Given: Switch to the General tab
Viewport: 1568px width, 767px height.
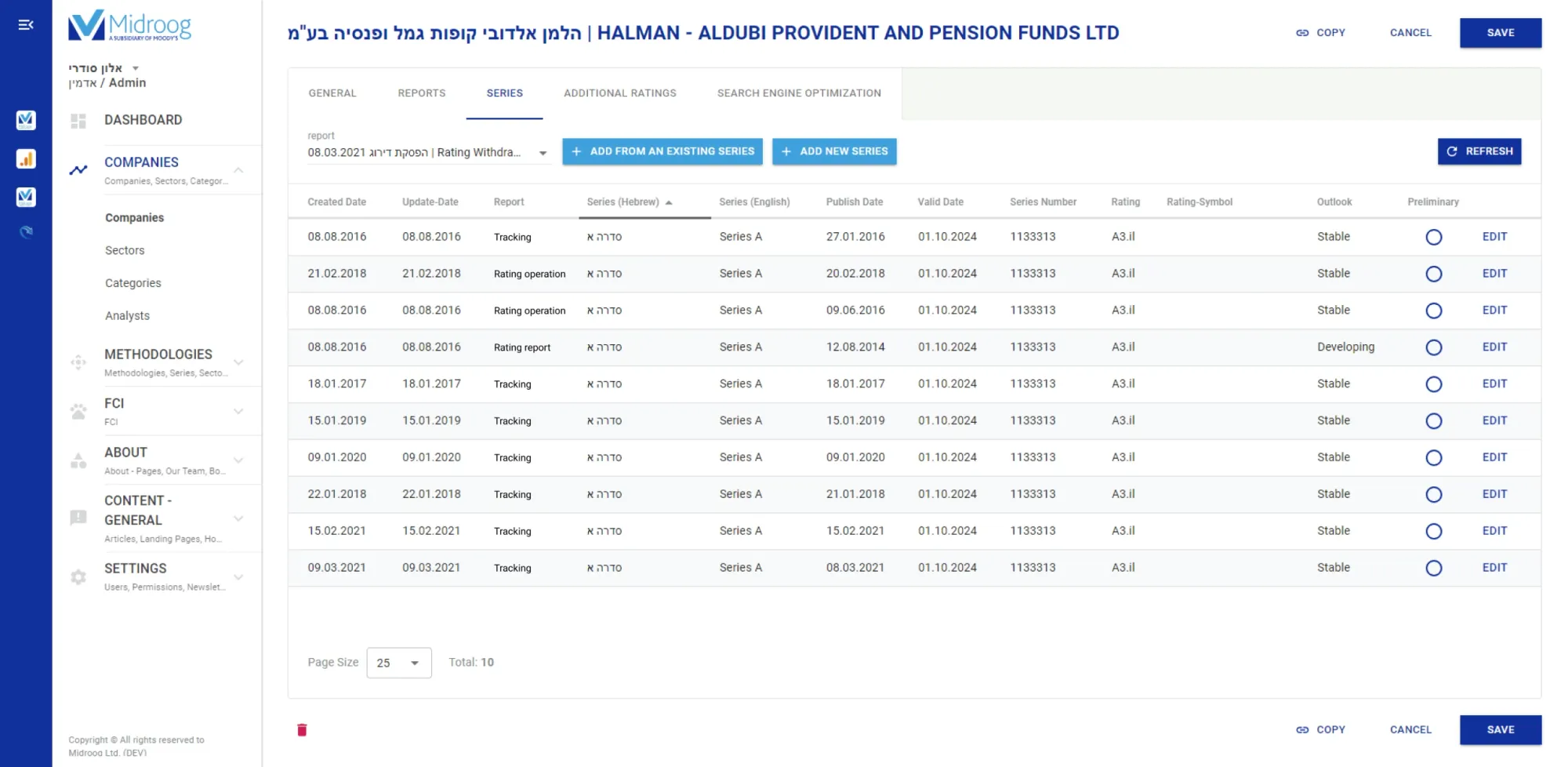Looking at the screenshot, I should 332,93.
